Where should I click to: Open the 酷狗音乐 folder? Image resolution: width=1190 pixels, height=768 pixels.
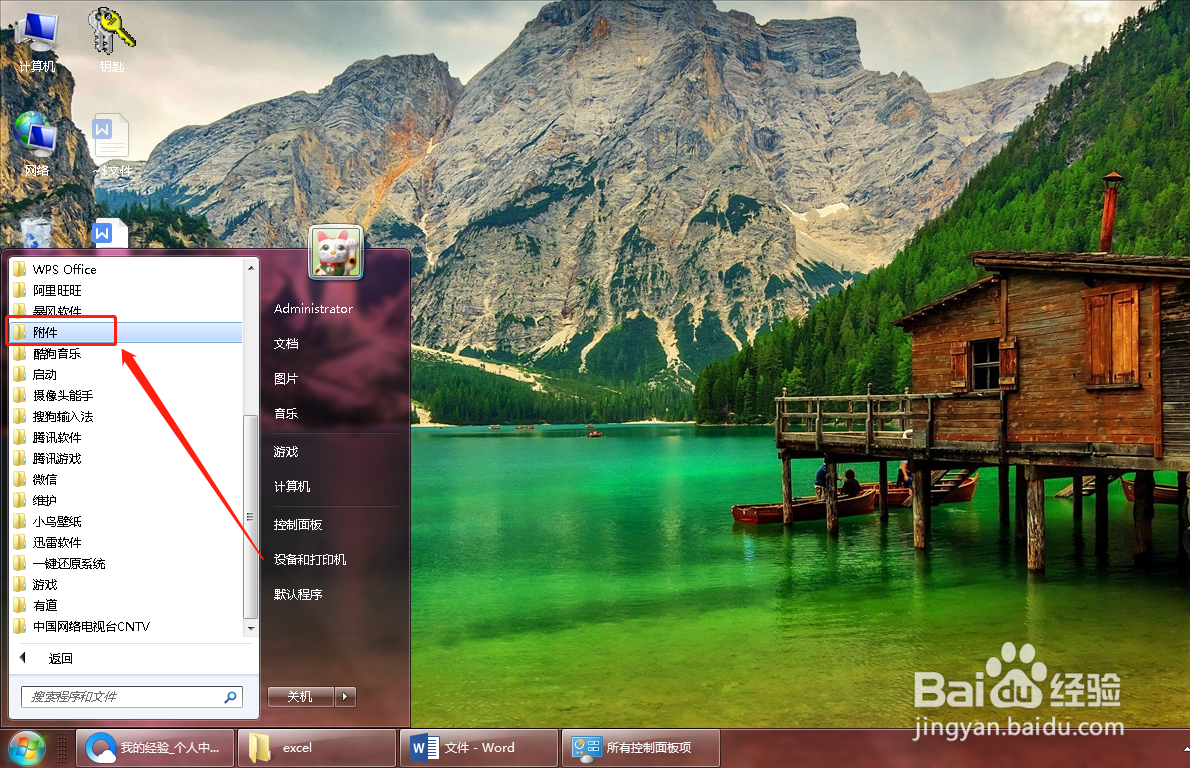[126, 354]
